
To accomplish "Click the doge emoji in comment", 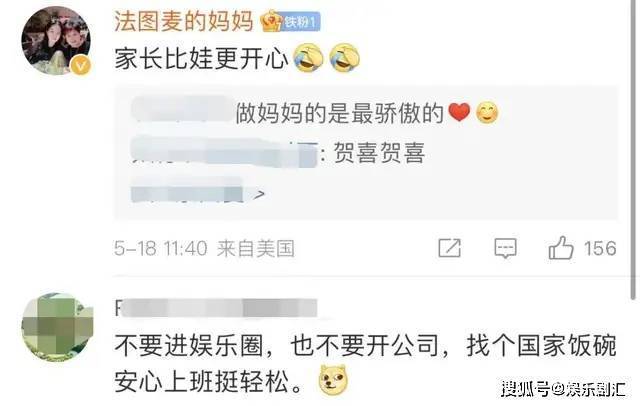I will click(333, 380).
